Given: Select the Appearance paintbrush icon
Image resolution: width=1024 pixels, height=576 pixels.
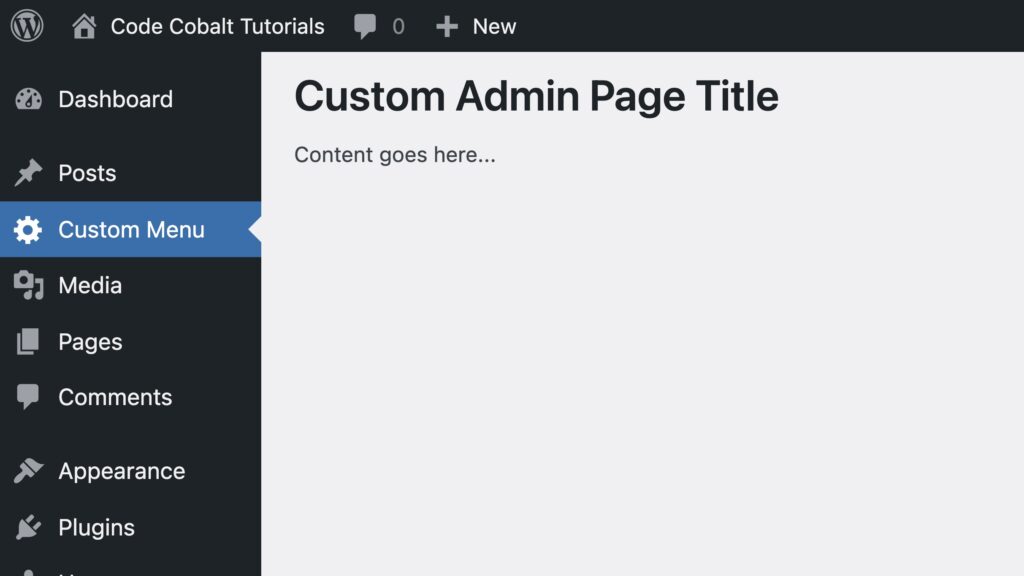Looking at the screenshot, I should pyautogui.click(x=29, y=470).
